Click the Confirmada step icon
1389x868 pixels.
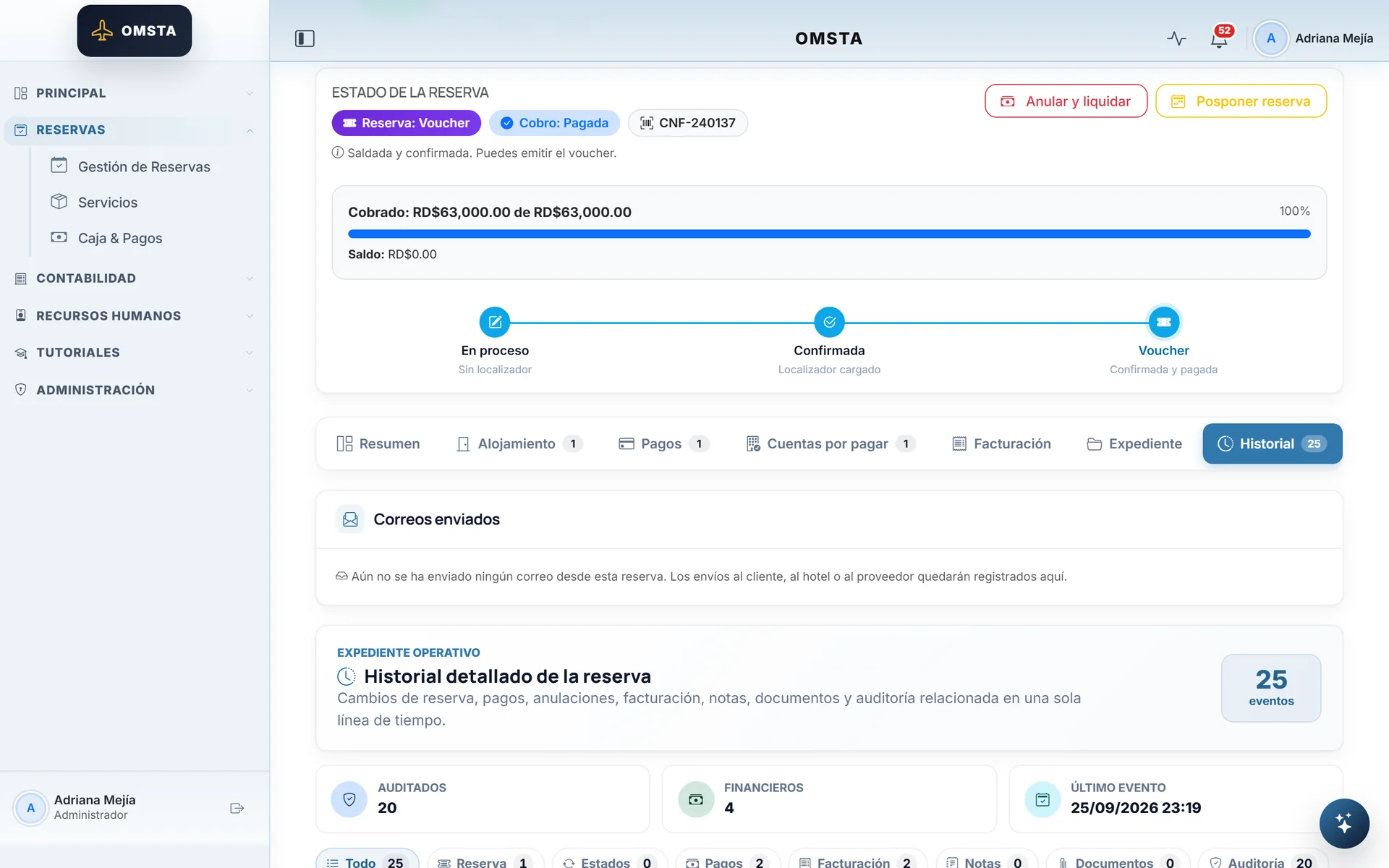click(829, 323)
